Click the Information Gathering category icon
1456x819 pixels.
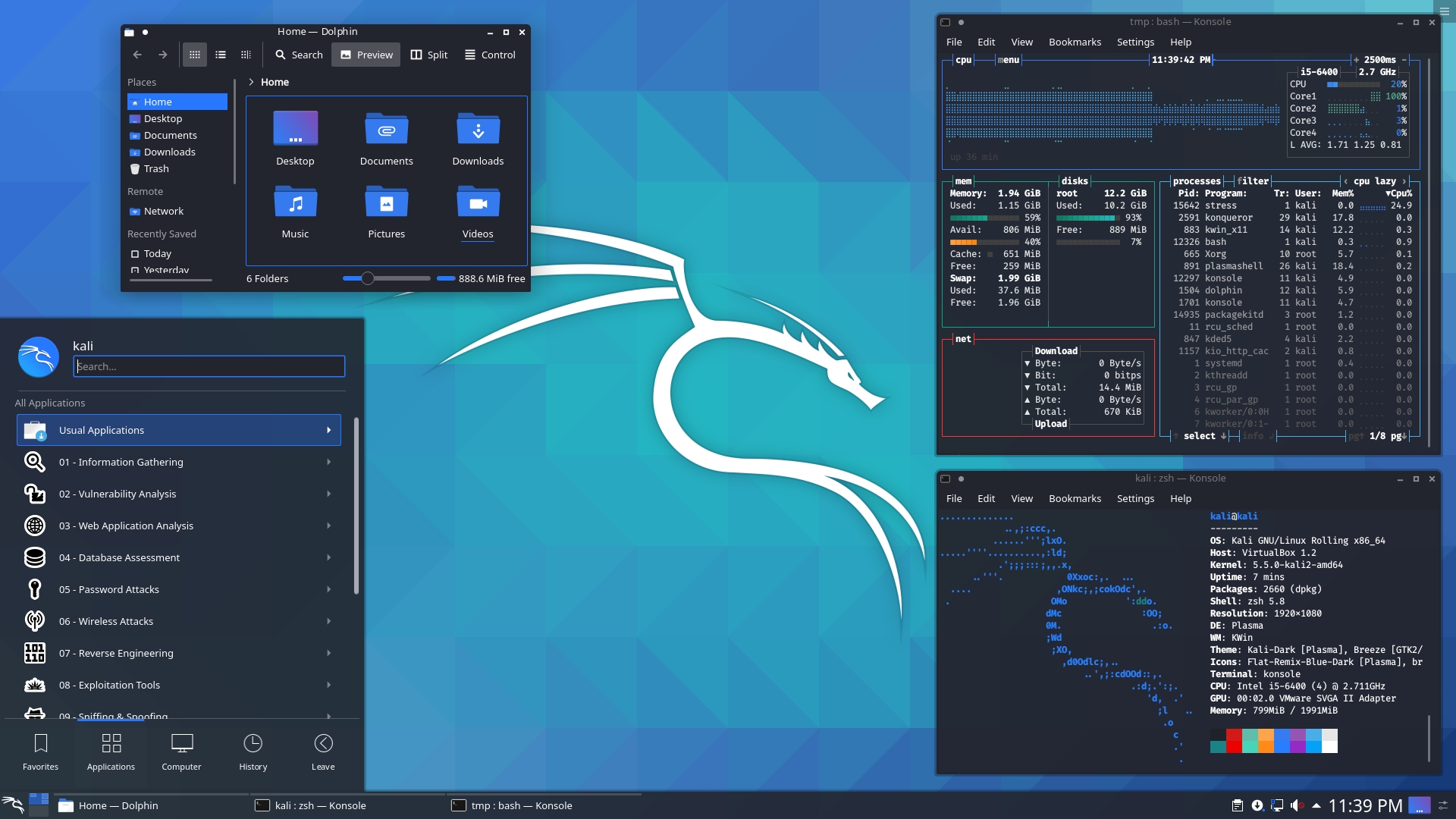(35, 461)
